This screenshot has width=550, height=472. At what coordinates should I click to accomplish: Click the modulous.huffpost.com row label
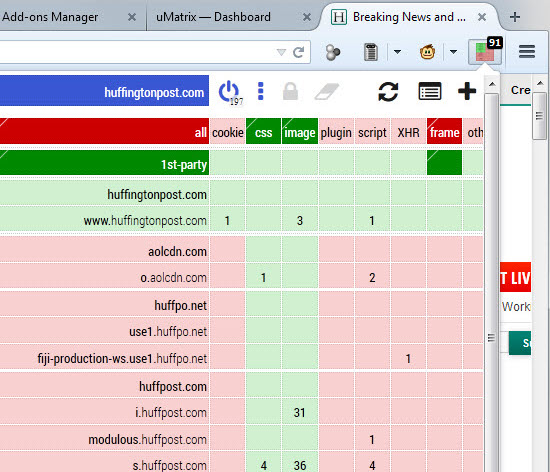[105, 438]
